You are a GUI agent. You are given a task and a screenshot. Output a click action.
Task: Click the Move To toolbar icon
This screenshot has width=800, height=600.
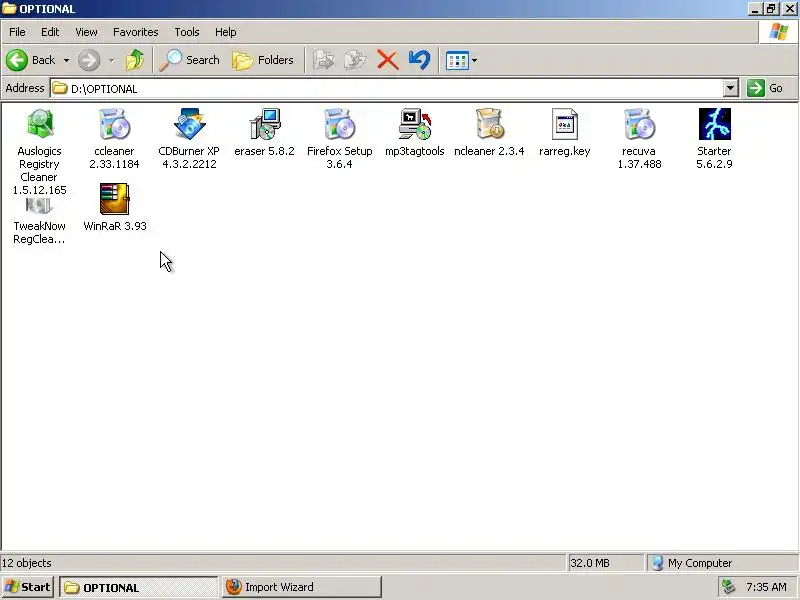(323, 60)
